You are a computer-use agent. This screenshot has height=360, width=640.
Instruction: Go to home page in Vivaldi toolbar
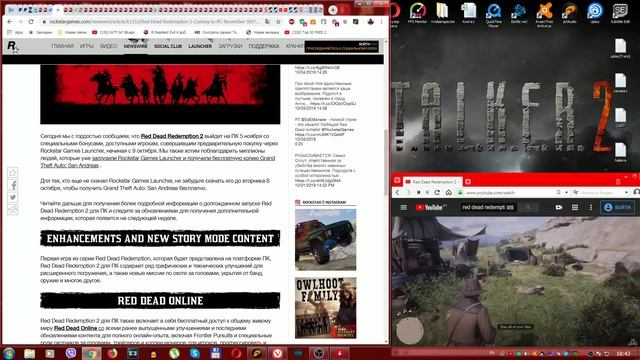click(448, 192)
